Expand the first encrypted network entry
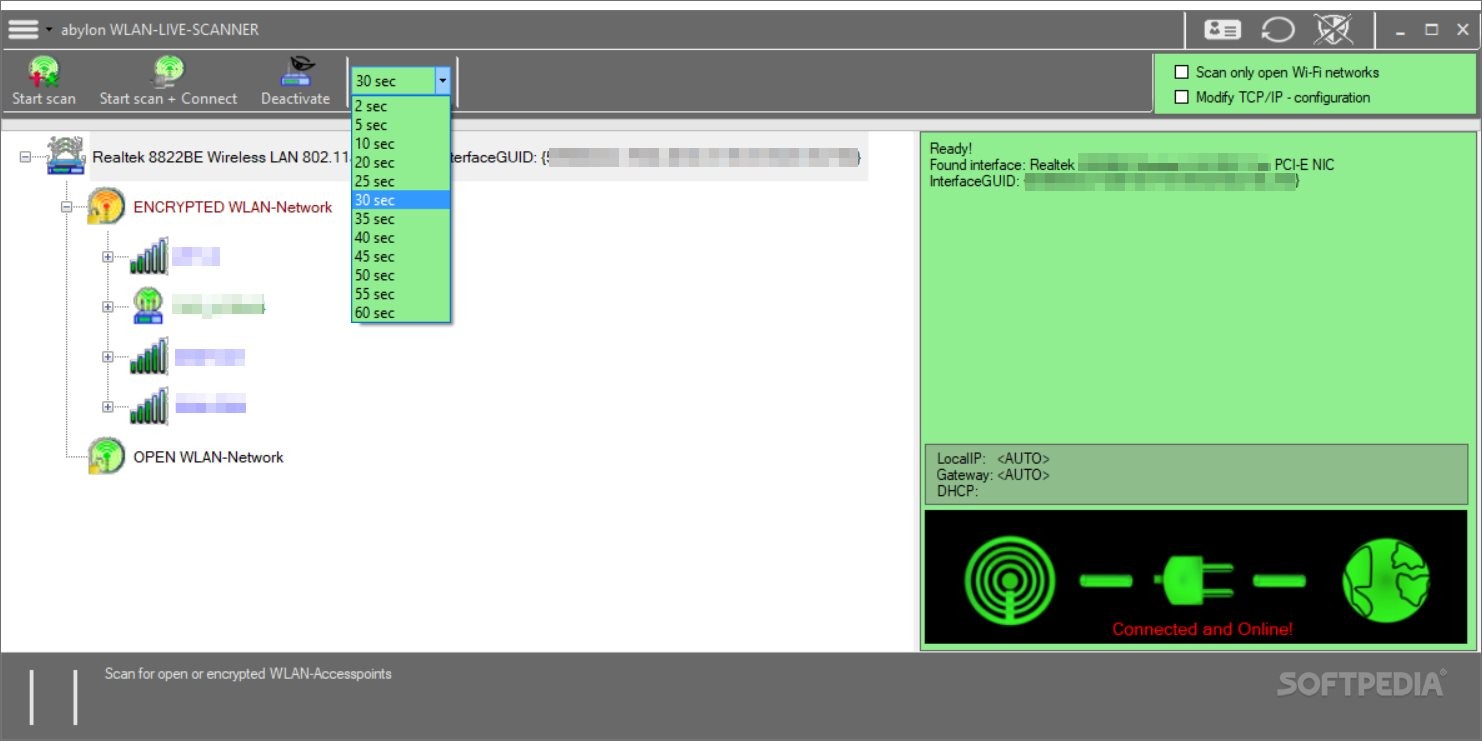This screenshot has height=741, width=1482. tap(108, 257)
